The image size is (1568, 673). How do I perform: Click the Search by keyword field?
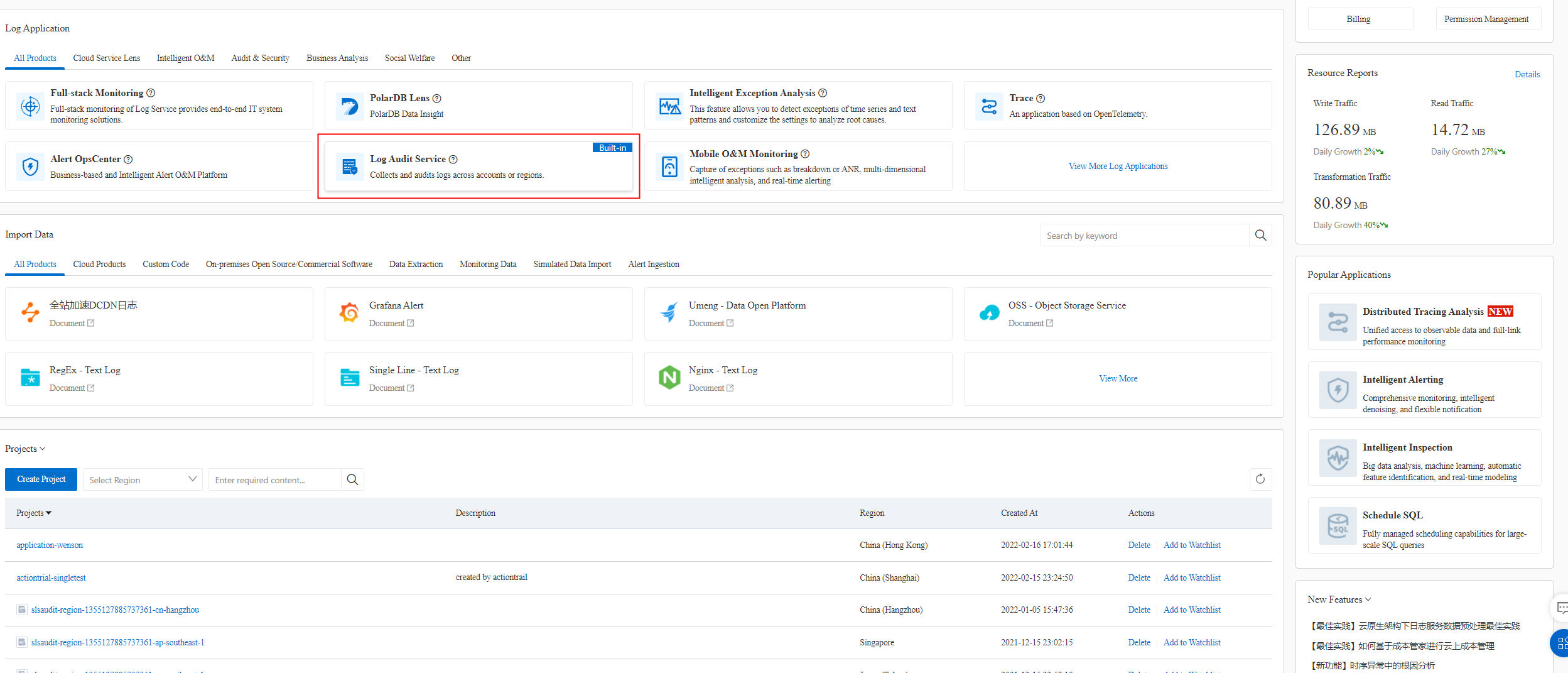(x=1144, y=236)
